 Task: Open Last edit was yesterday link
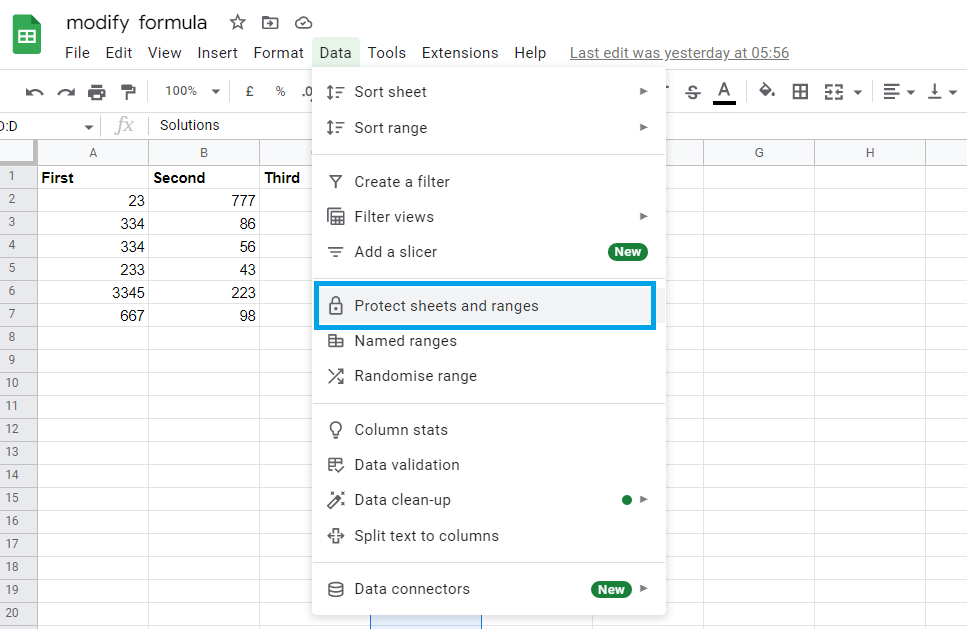[679, 52]
